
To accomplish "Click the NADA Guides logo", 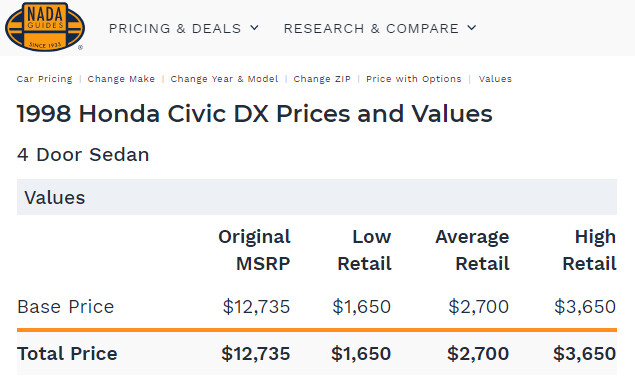I will pyautogui.click(x=45, y=27).
